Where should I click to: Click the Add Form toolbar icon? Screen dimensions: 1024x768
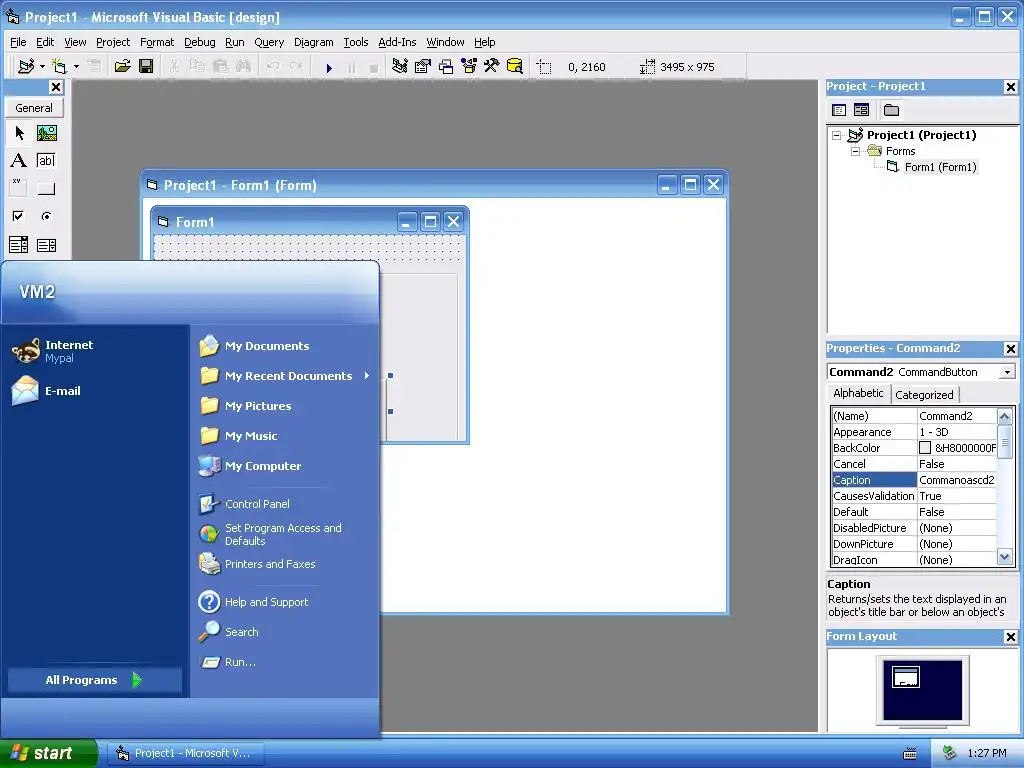(x=59, y=66)
